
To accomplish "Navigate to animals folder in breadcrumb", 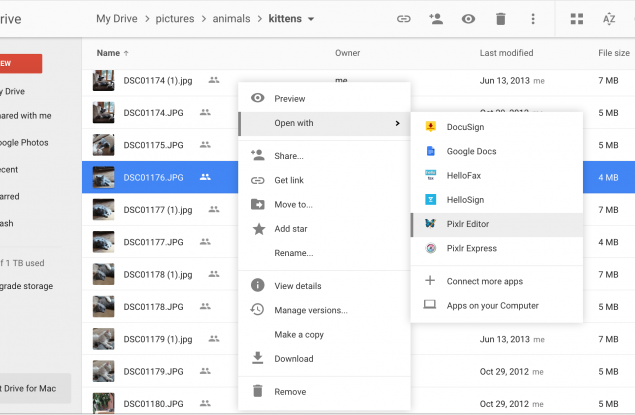I will coord(233,18).
